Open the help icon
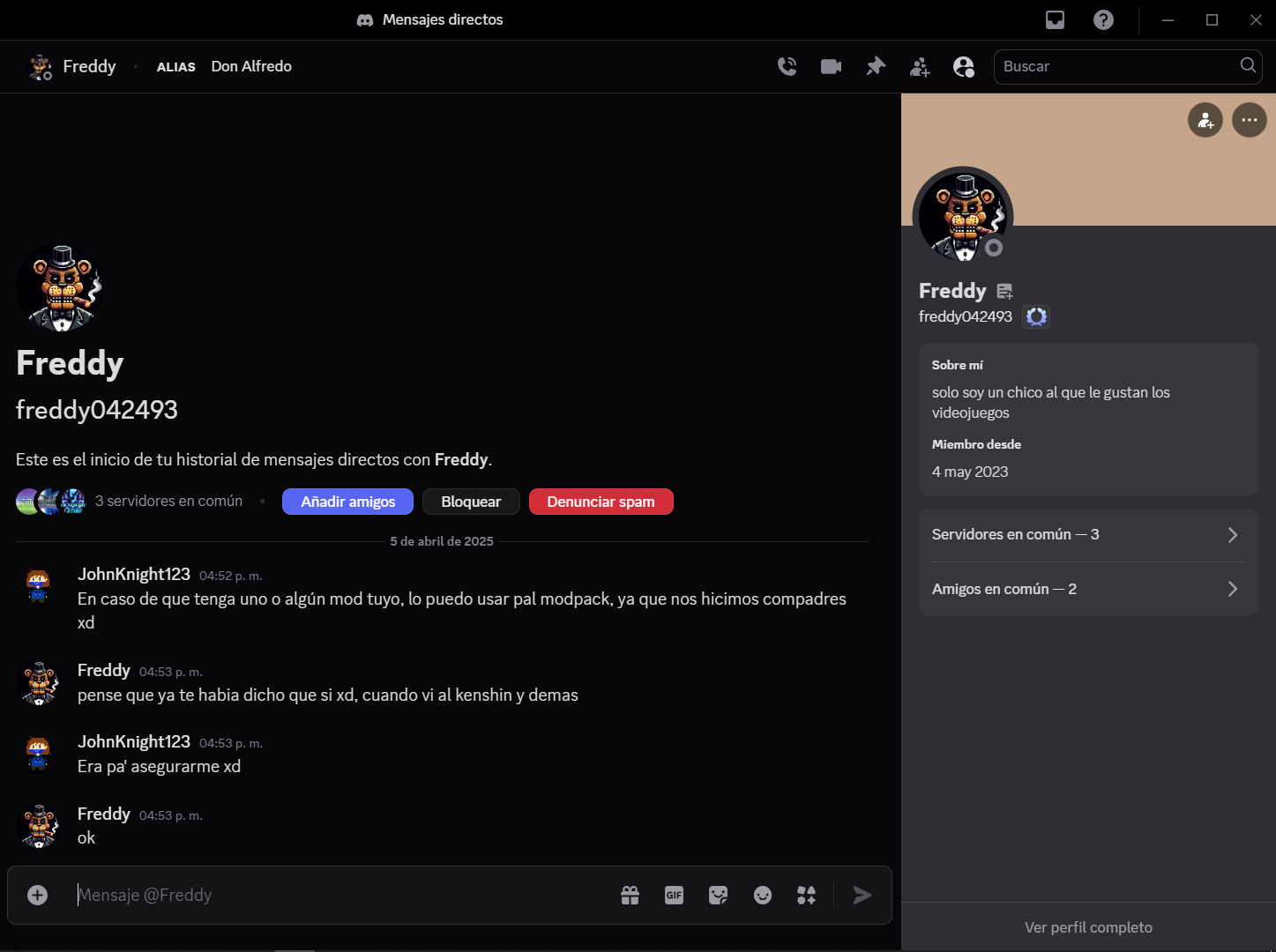1276x952 pixels. (1103, 19)
